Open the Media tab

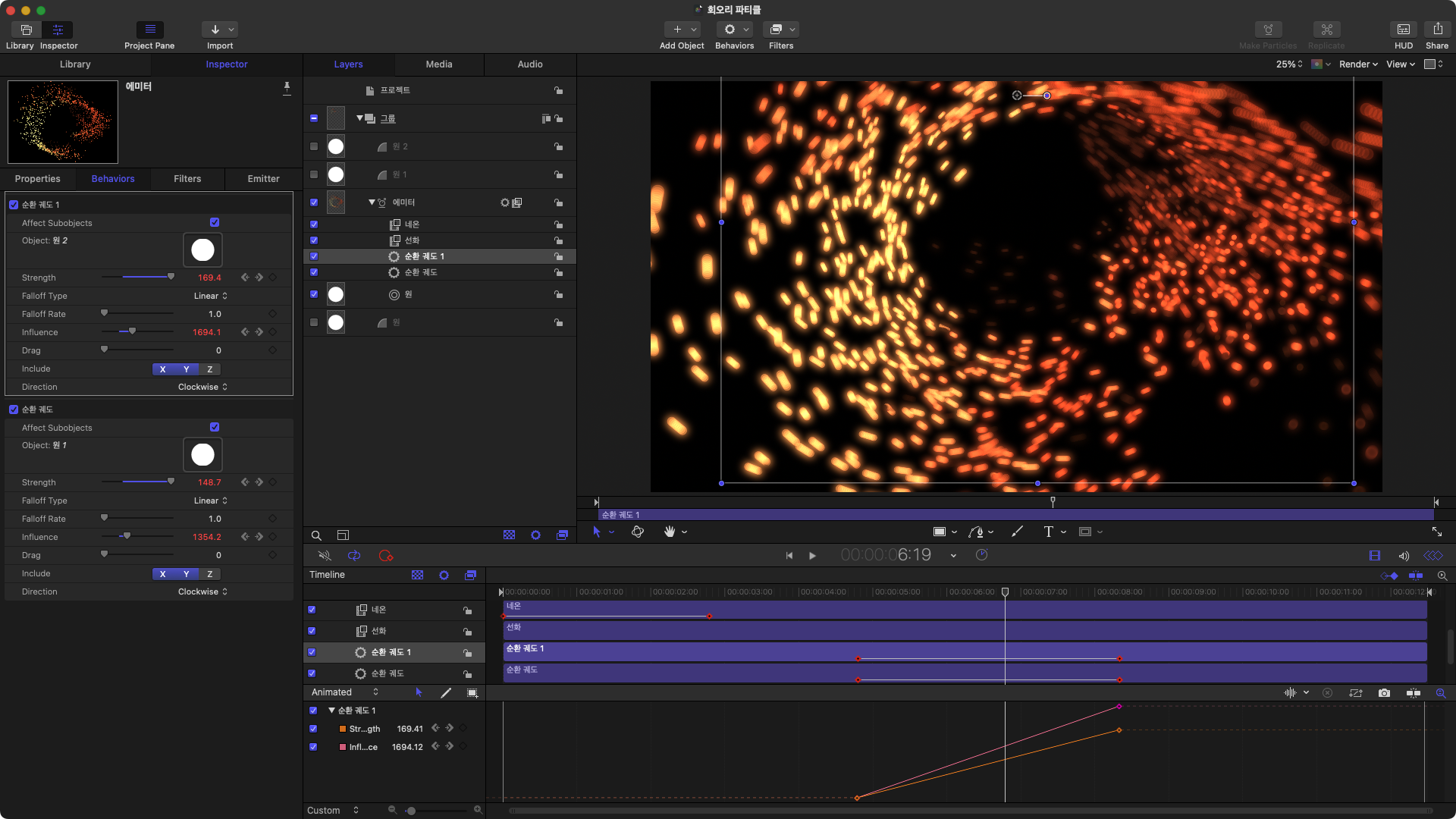438,64
